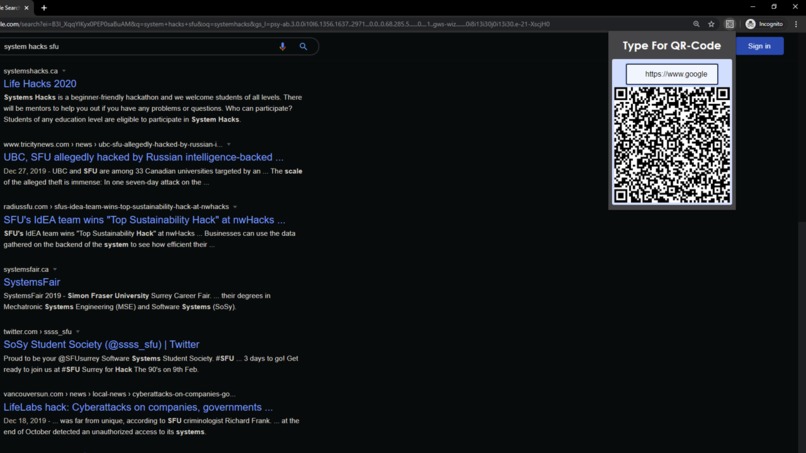Restore down the browser window
806x453 pixels.
pos(774,7)
